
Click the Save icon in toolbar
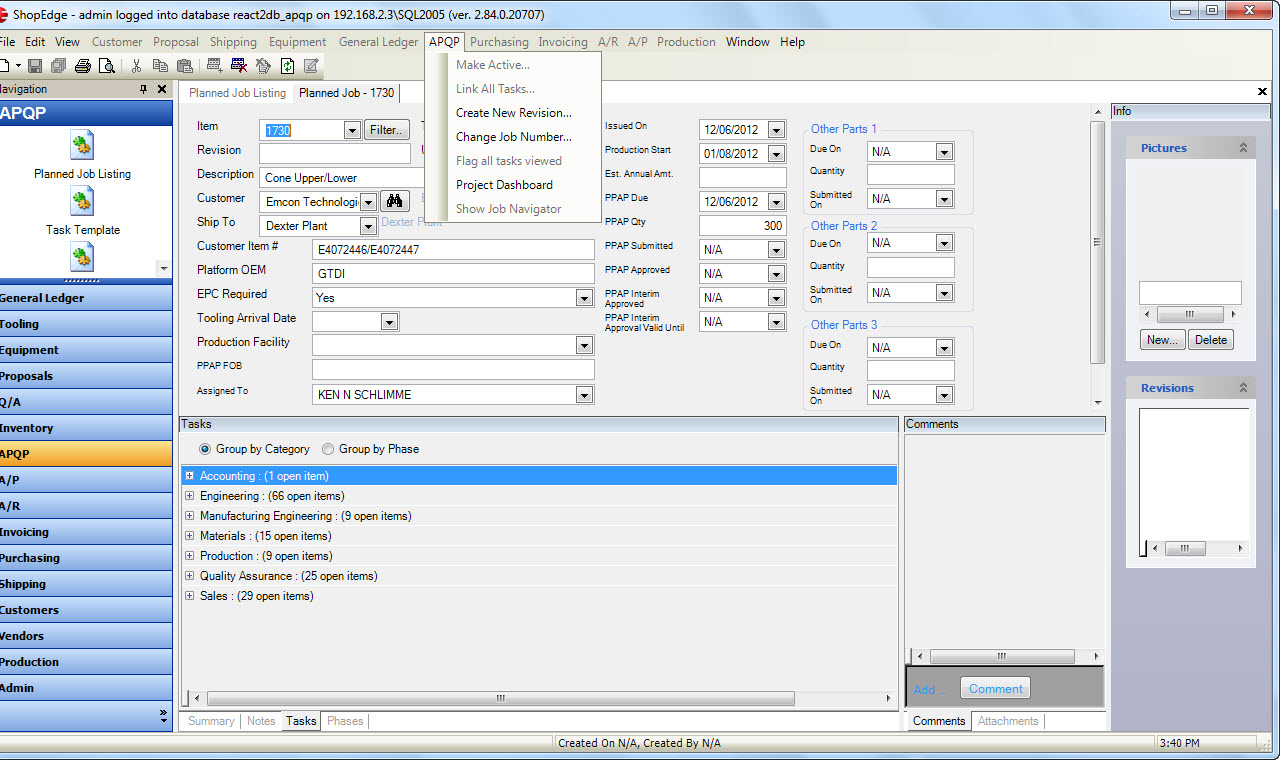(x=35, y=66)
